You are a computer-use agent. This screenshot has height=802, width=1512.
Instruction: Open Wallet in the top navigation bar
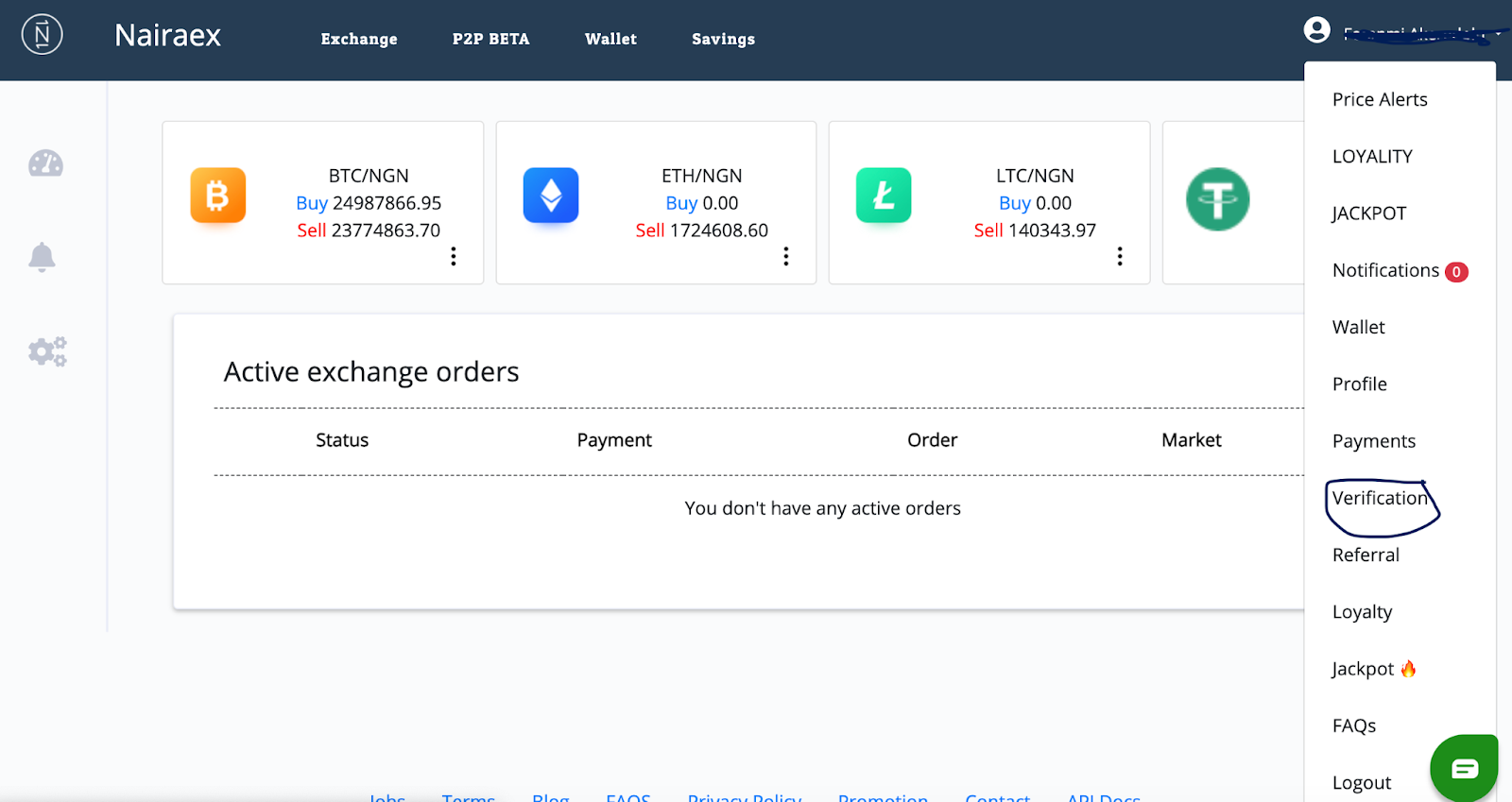pyautogui.click(x=610, y=39)
